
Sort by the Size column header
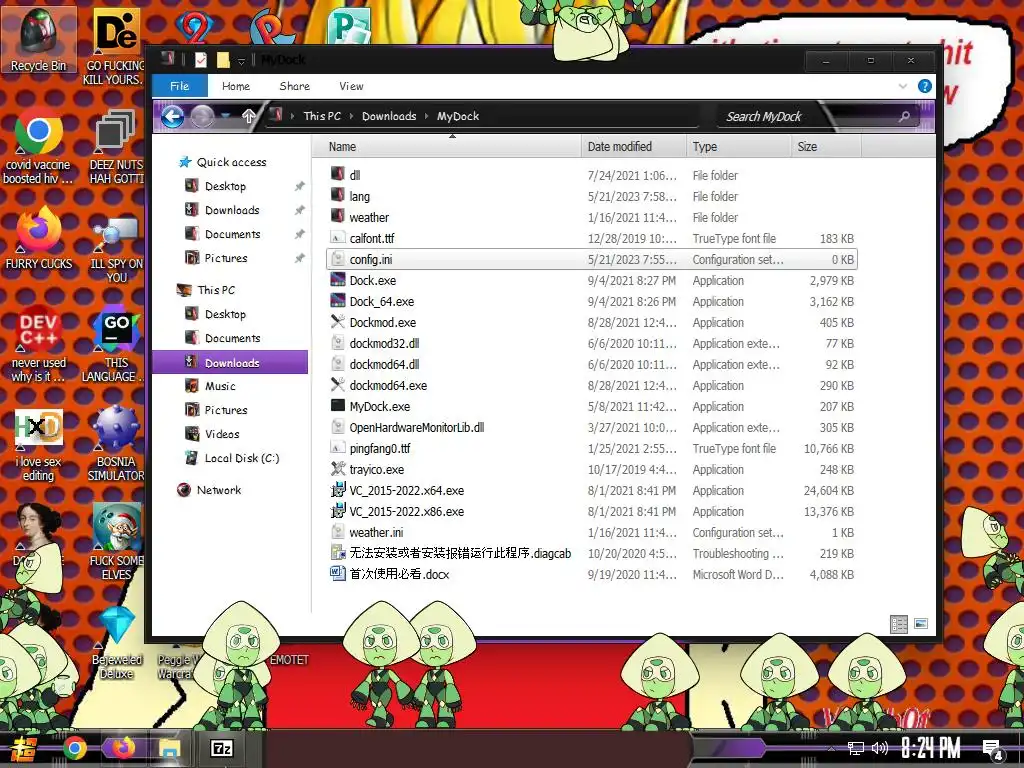coord(826,147)
